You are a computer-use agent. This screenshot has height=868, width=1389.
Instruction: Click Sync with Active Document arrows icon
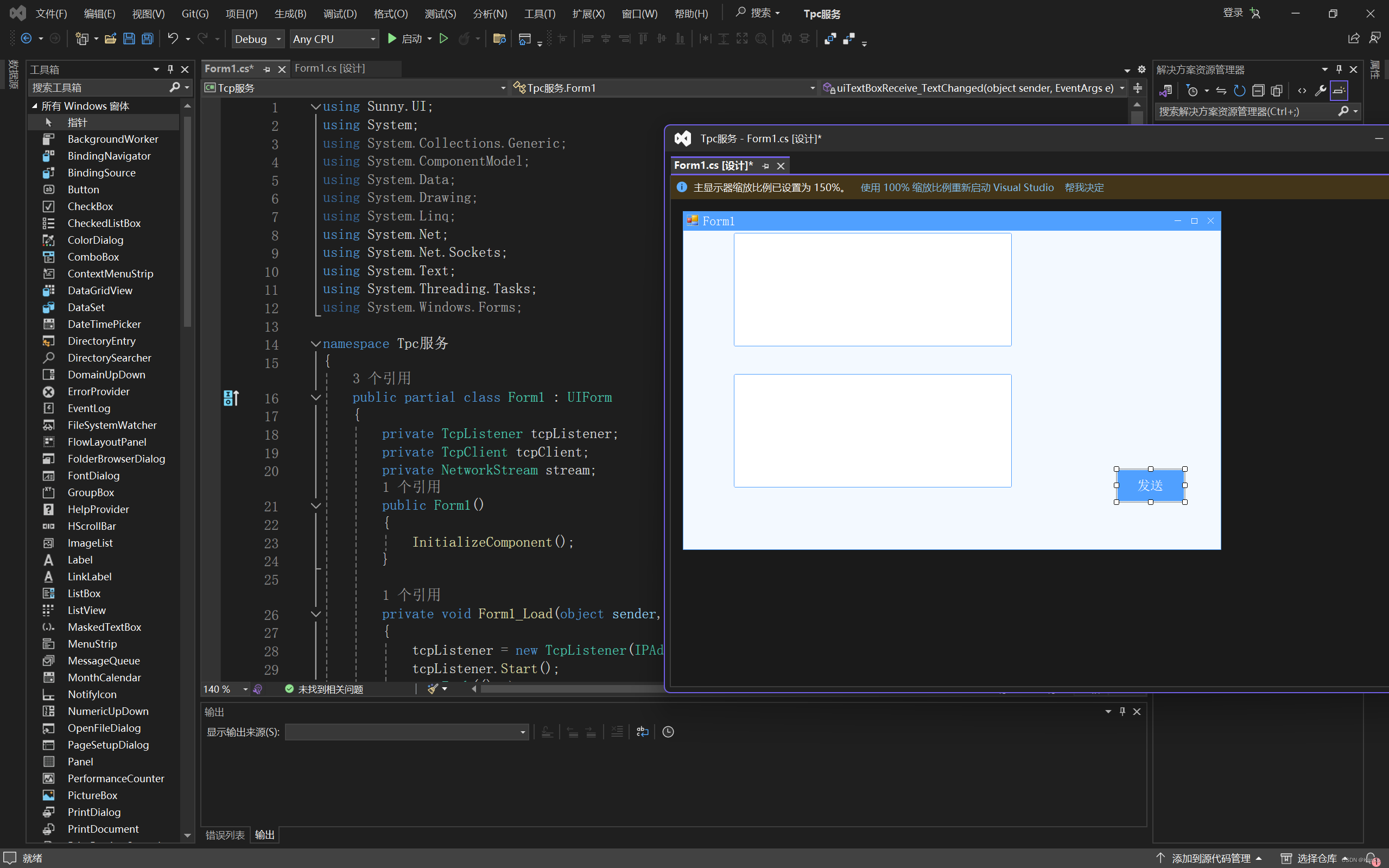pos(1221,90)
